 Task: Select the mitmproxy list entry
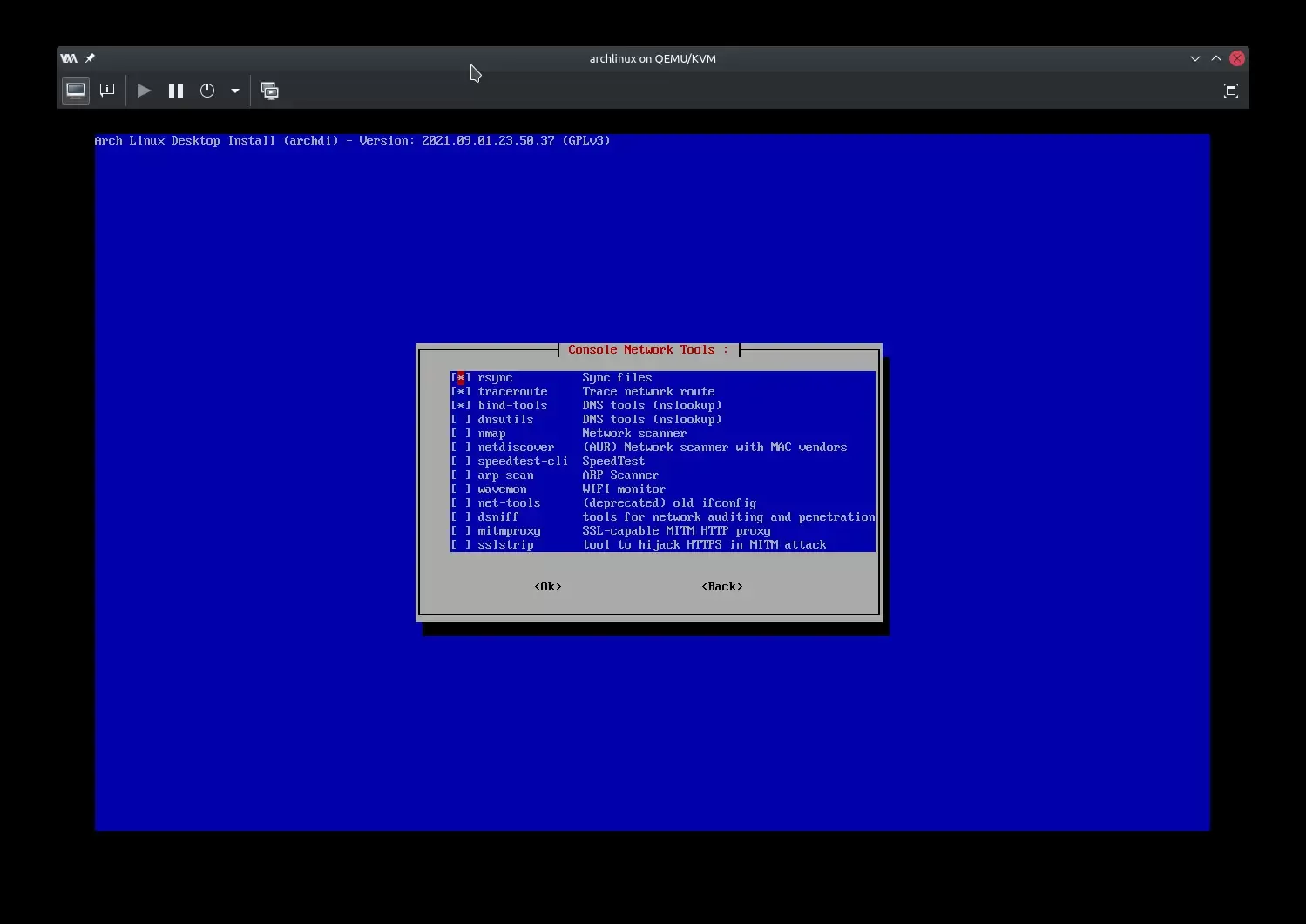pos(509,531)
